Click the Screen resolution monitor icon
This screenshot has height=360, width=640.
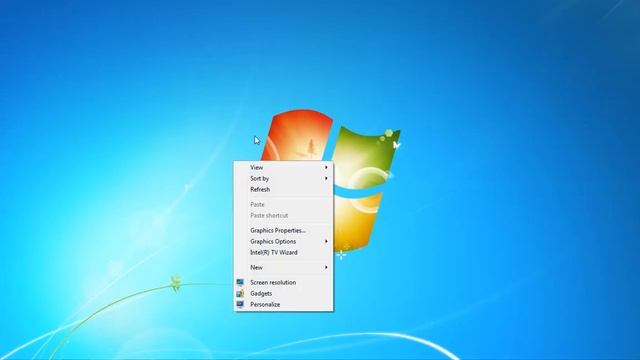coord(240,282)
